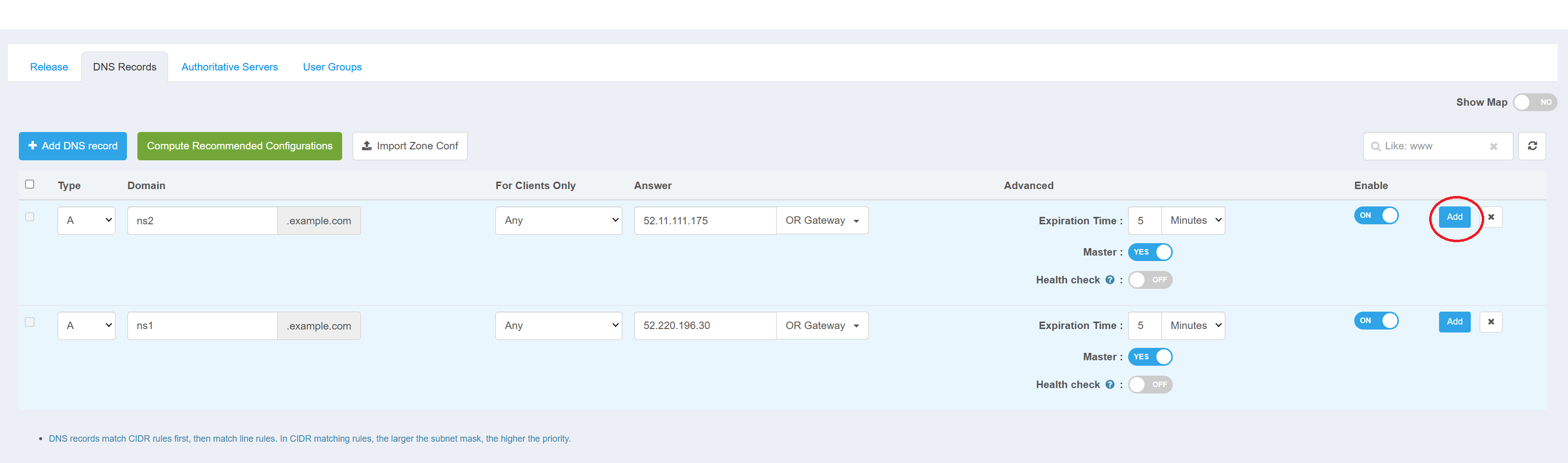
Task: Click Add DNS record plus button
Action: pos(73,146)
